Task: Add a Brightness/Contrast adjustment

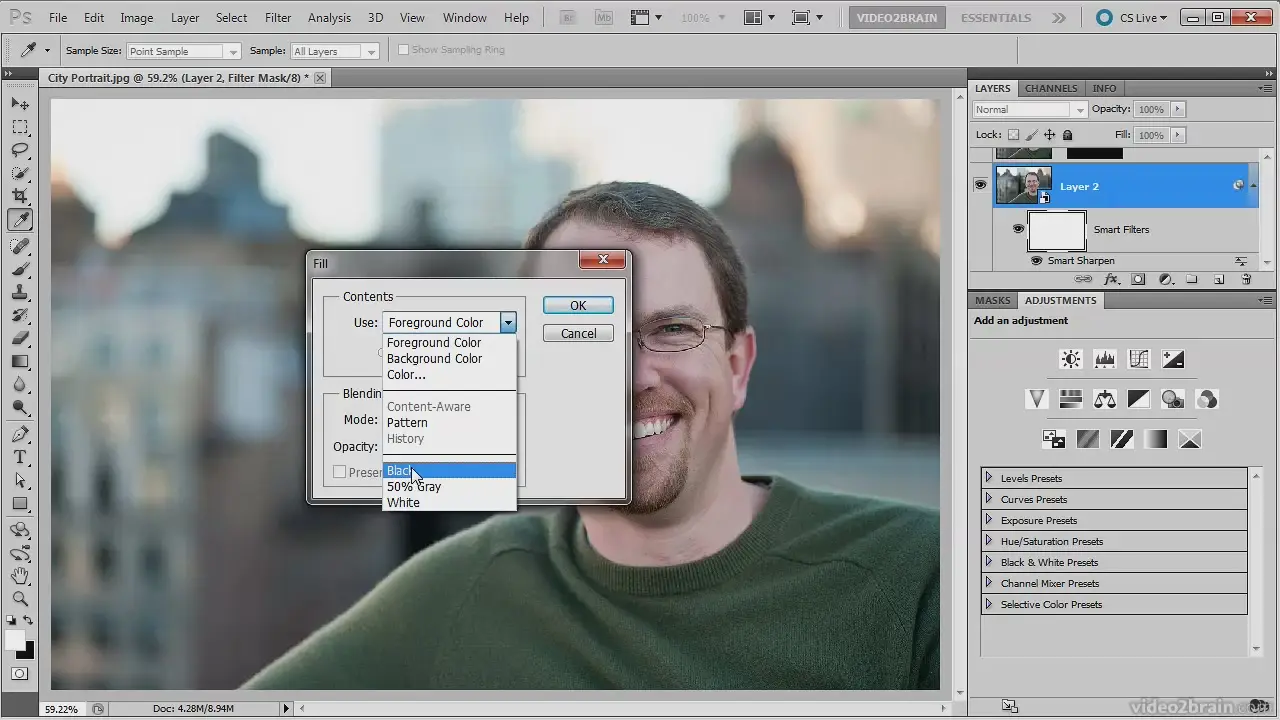Action: [1071, 359]
